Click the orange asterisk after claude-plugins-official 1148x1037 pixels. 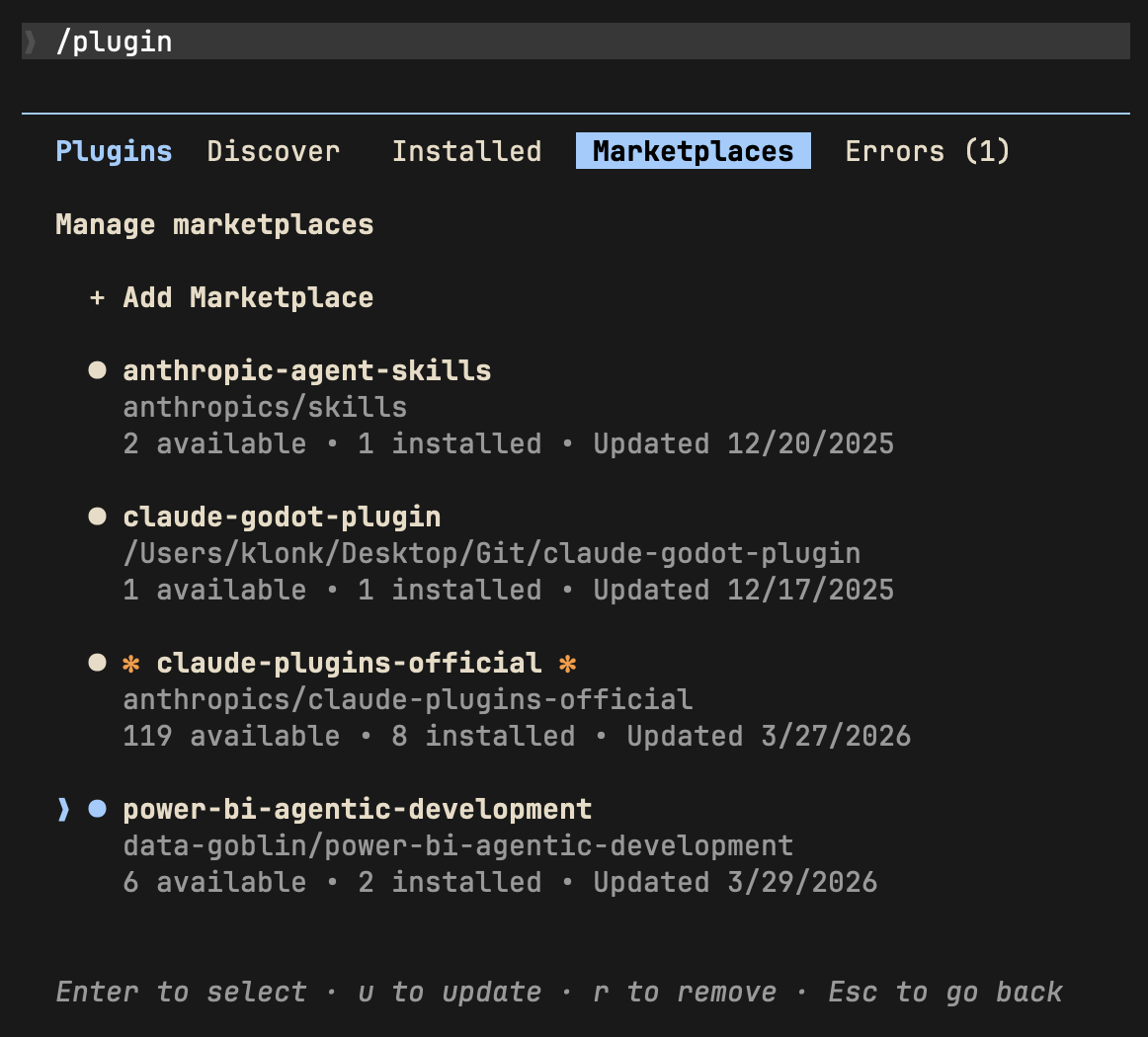click(x=567, y=664)
